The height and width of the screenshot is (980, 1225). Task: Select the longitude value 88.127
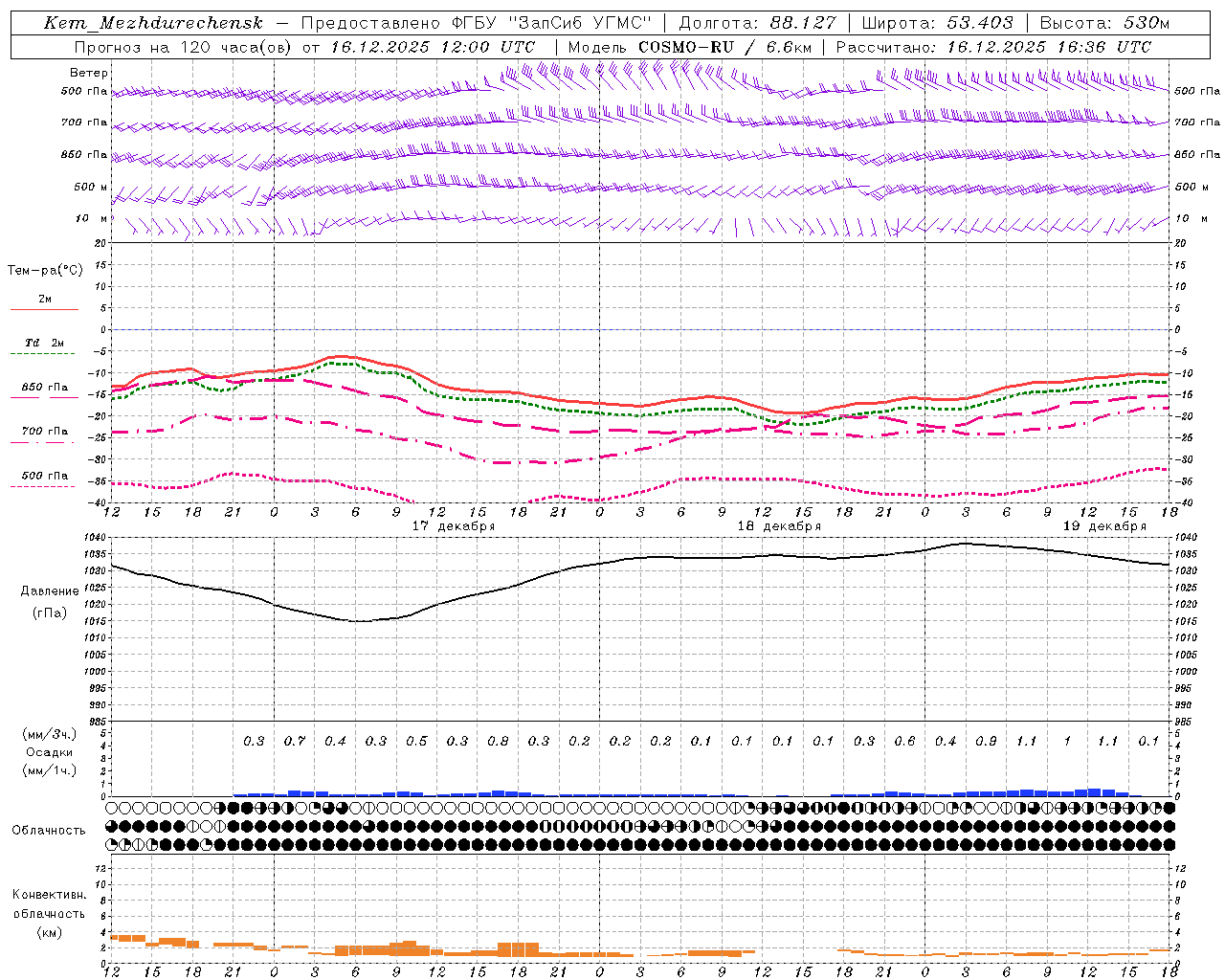point(803,23)
